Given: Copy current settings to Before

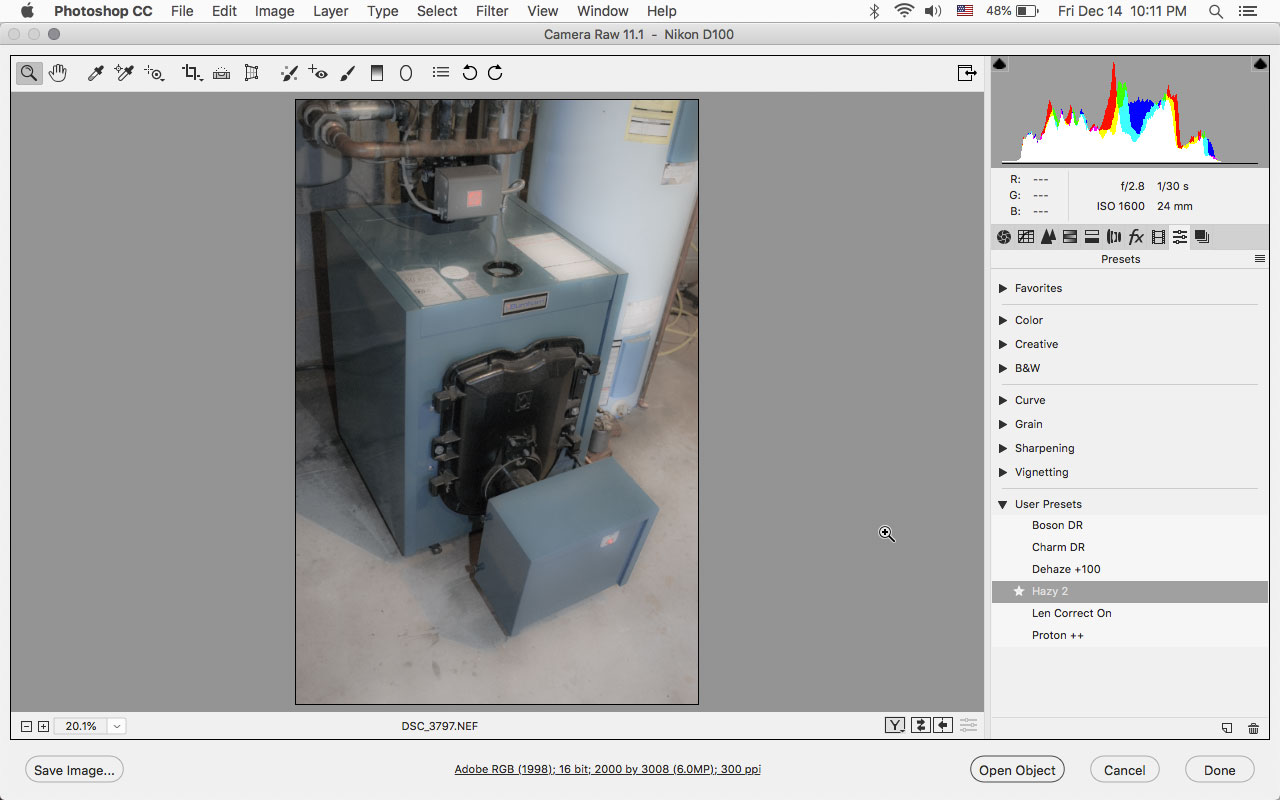Looking at the screenshot, I should coord(943,726).
